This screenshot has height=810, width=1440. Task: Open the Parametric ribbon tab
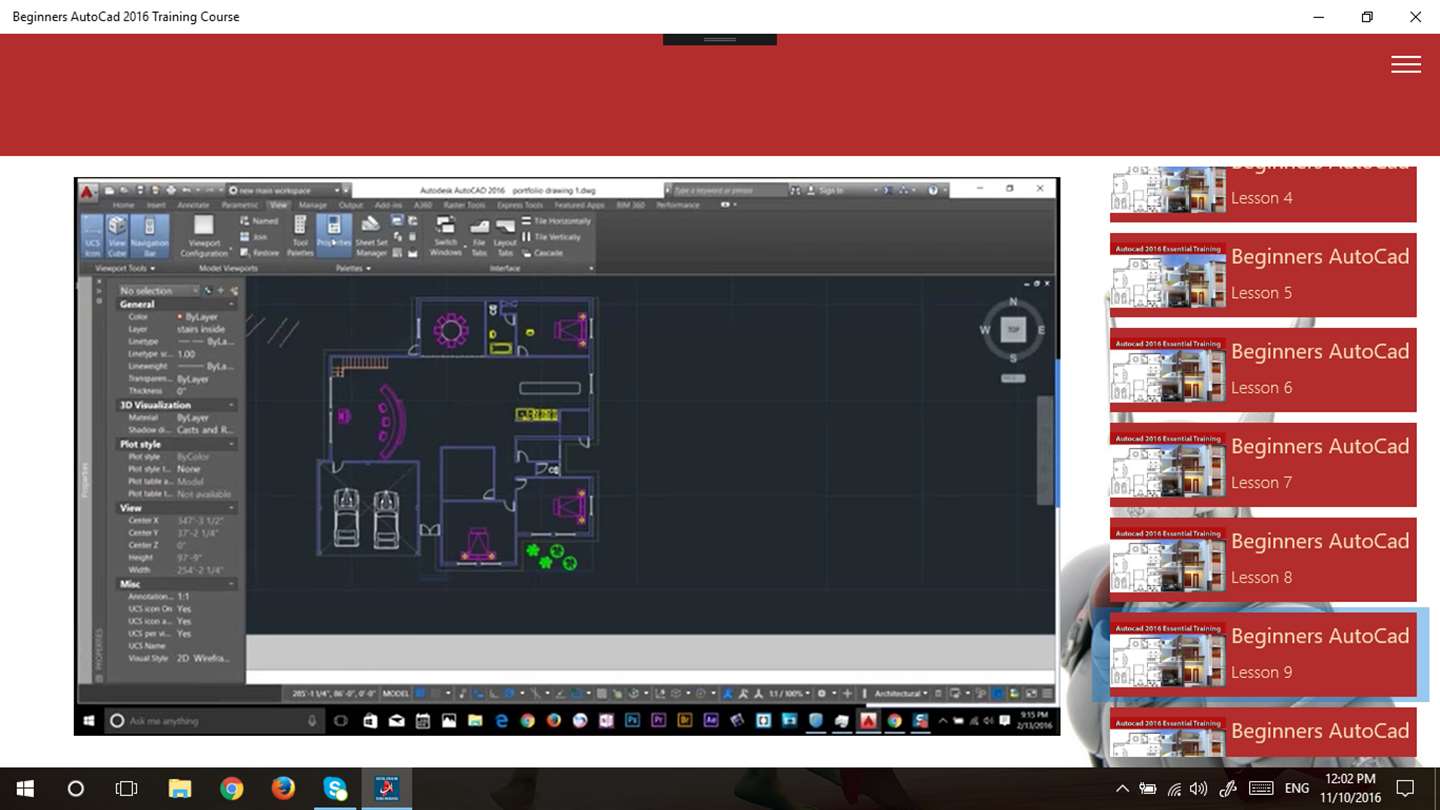(x=239, y=205)
